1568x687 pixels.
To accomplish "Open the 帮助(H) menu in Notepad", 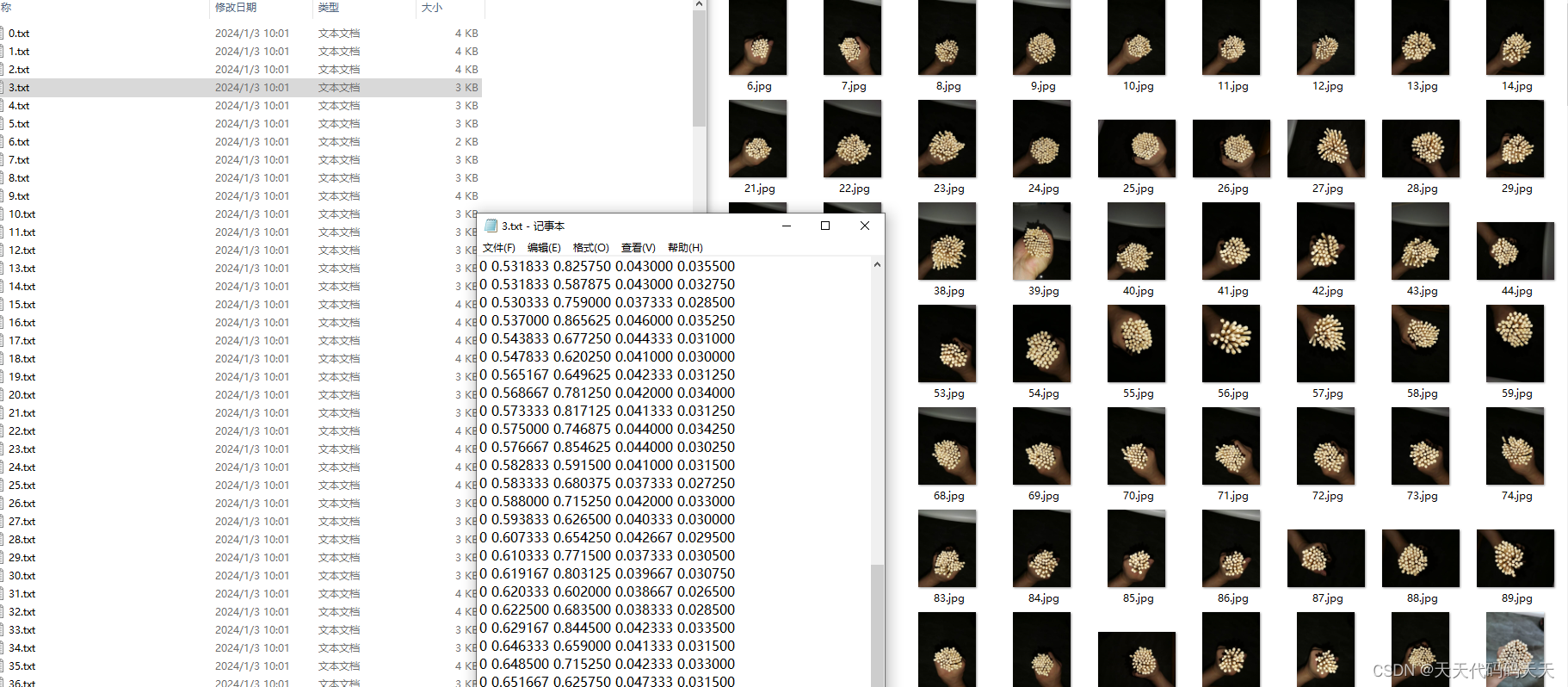I will (685, 248).
